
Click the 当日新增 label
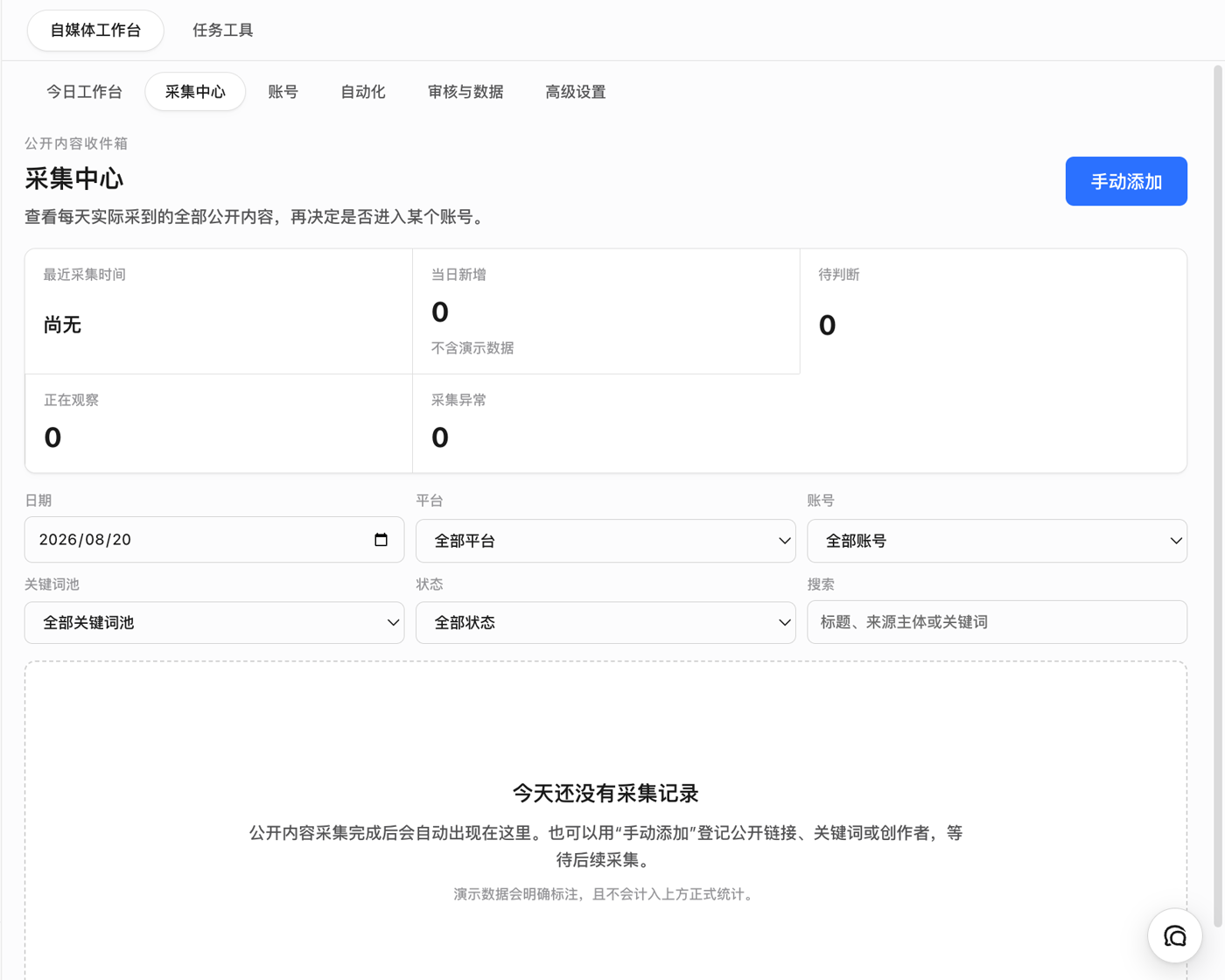click(458, 275)
